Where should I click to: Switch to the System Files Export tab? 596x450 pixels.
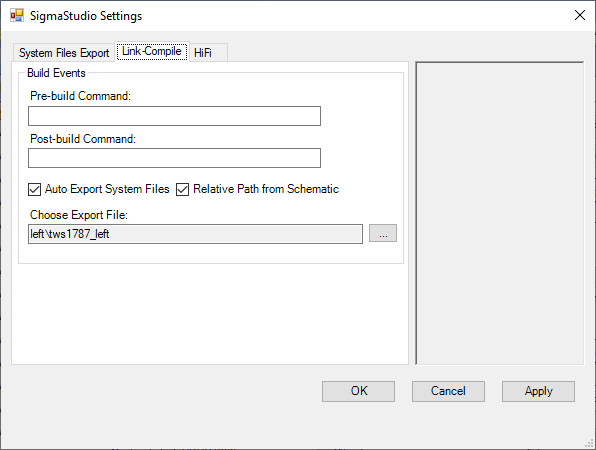tap(64, 53)
